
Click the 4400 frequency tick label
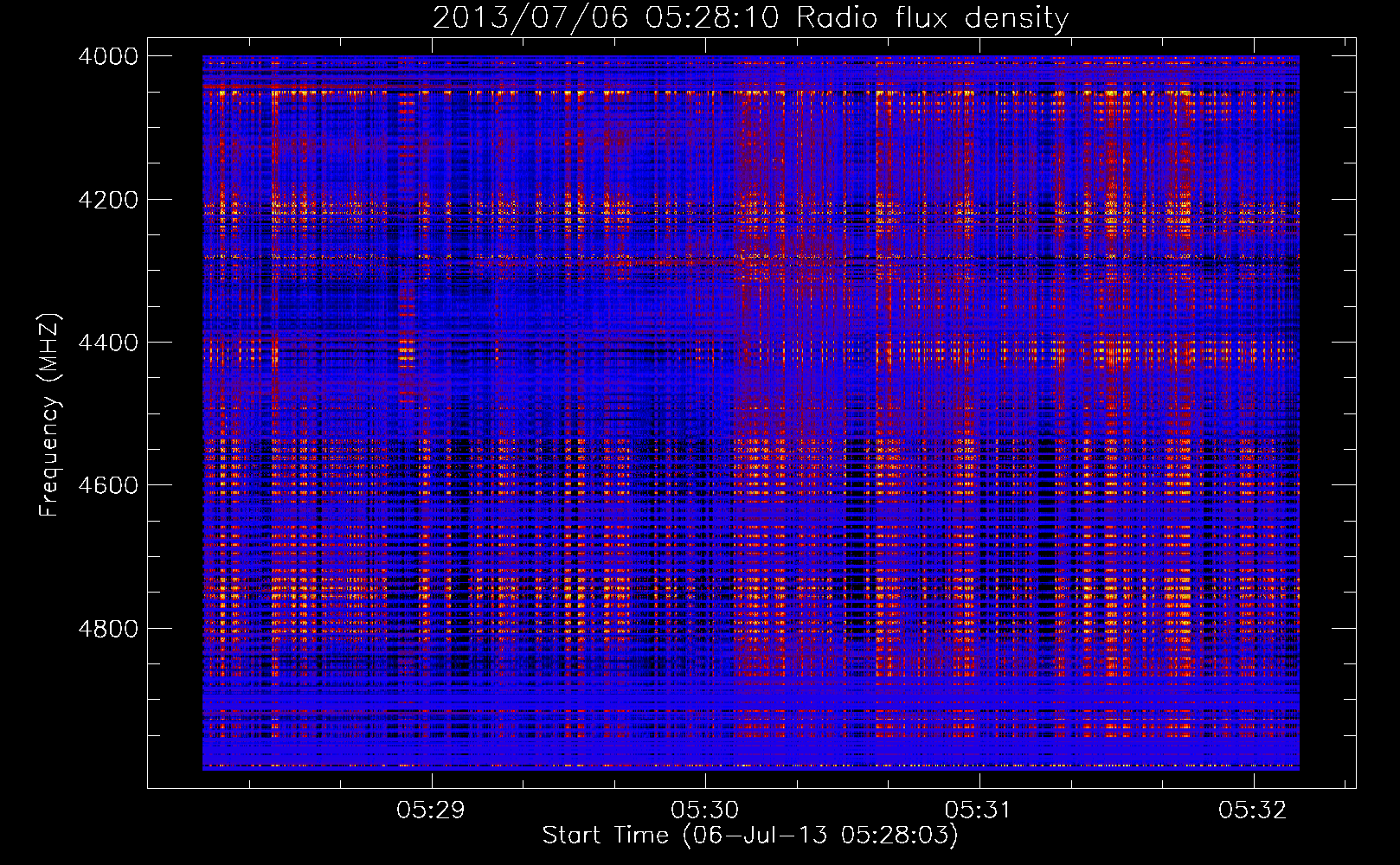tap(108, 343)
